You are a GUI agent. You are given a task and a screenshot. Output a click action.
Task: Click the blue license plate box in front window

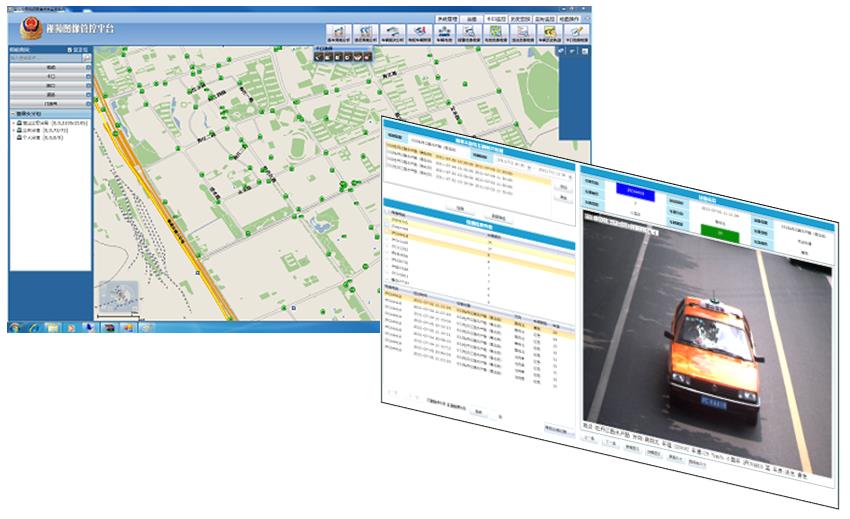(x=635, y=192)
